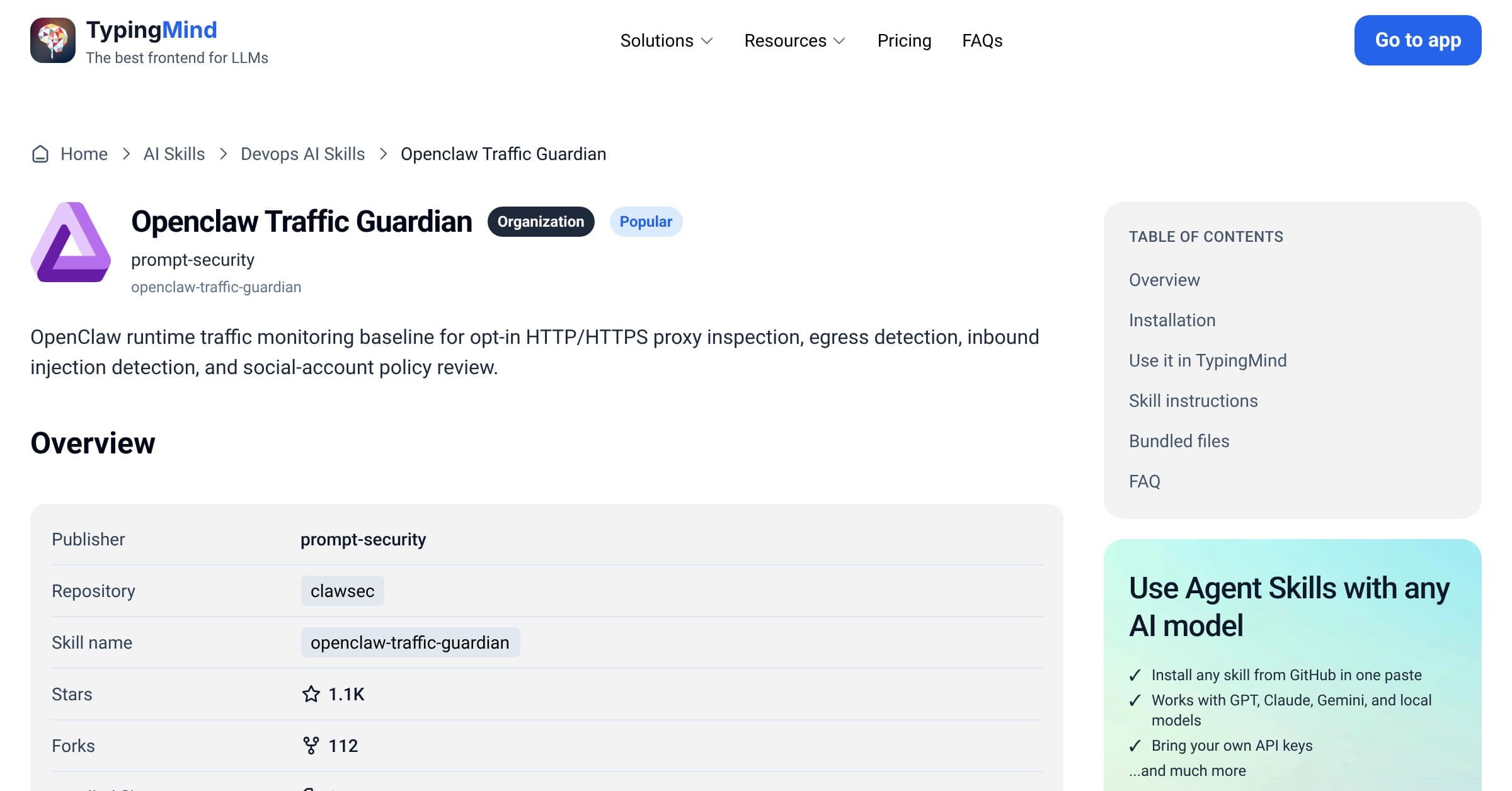Click the TABLE OF CONTENTS heading

click(1206, 237)
